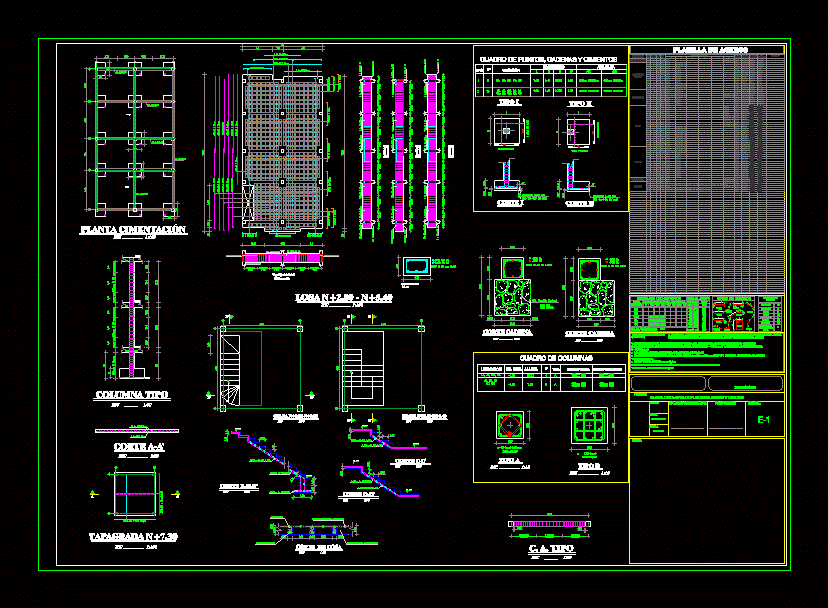Viewport: 828px width, 608px height.
Task: Select the TIPO A column section symbol
Action: (511, 427)
